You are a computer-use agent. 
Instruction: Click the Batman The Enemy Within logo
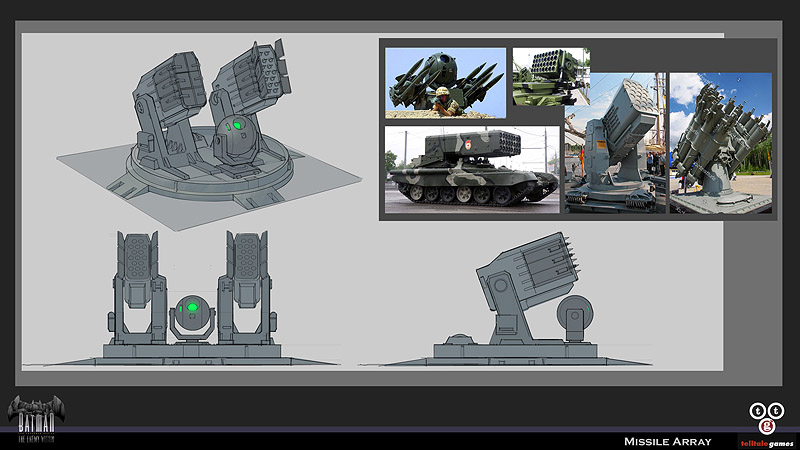[36, 419]
